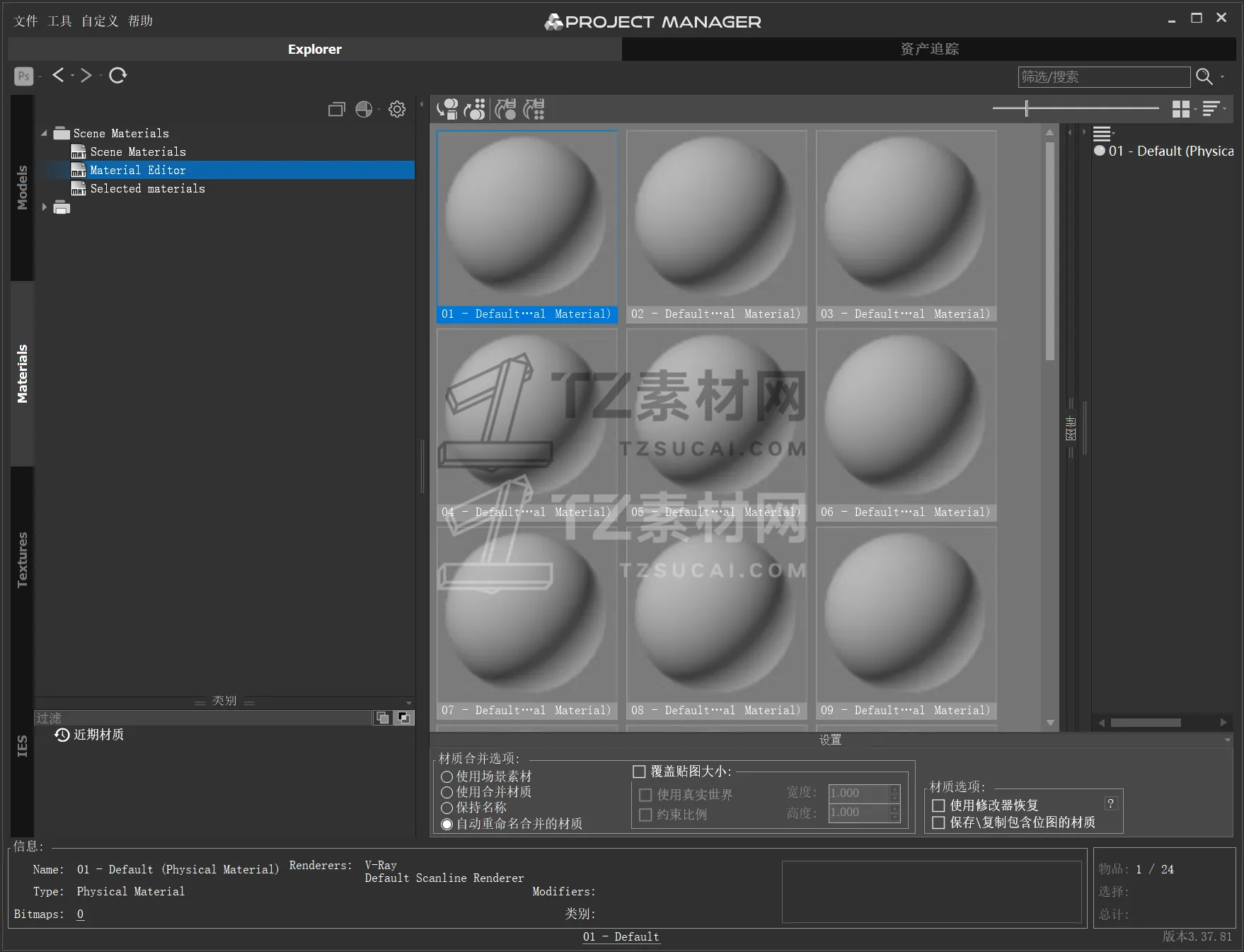Click the thumbnail size slider handle
The width and height of the screenshot is (1244, 952).
[x=1026, y=108]
